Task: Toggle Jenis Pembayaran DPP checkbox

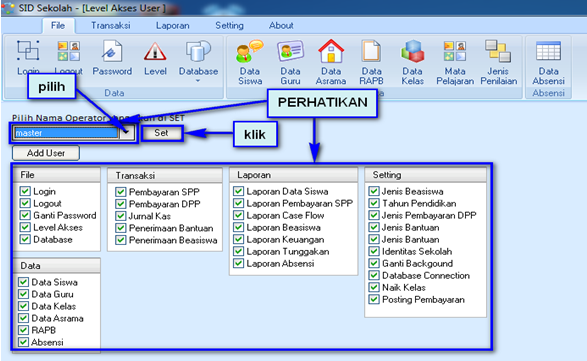Action: click(374, 215)
